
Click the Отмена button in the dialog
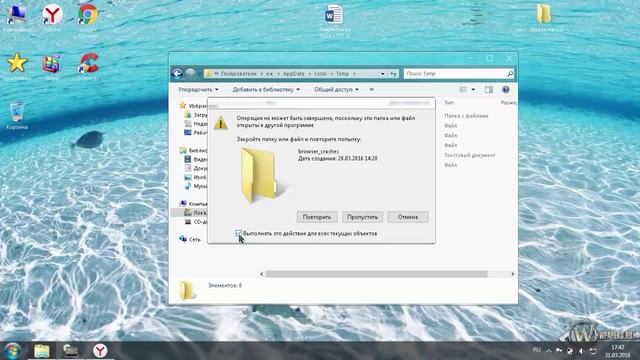[408, 217]
